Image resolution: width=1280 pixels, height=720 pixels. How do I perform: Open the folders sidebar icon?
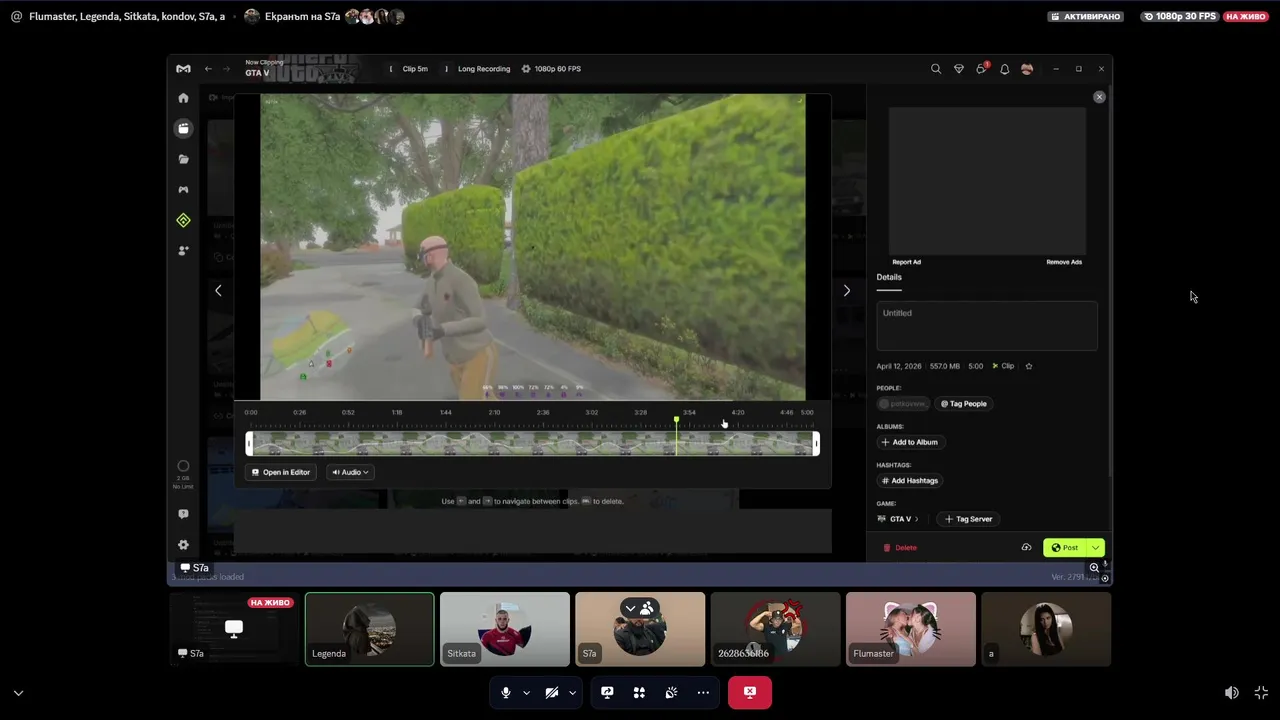point(183,159)
